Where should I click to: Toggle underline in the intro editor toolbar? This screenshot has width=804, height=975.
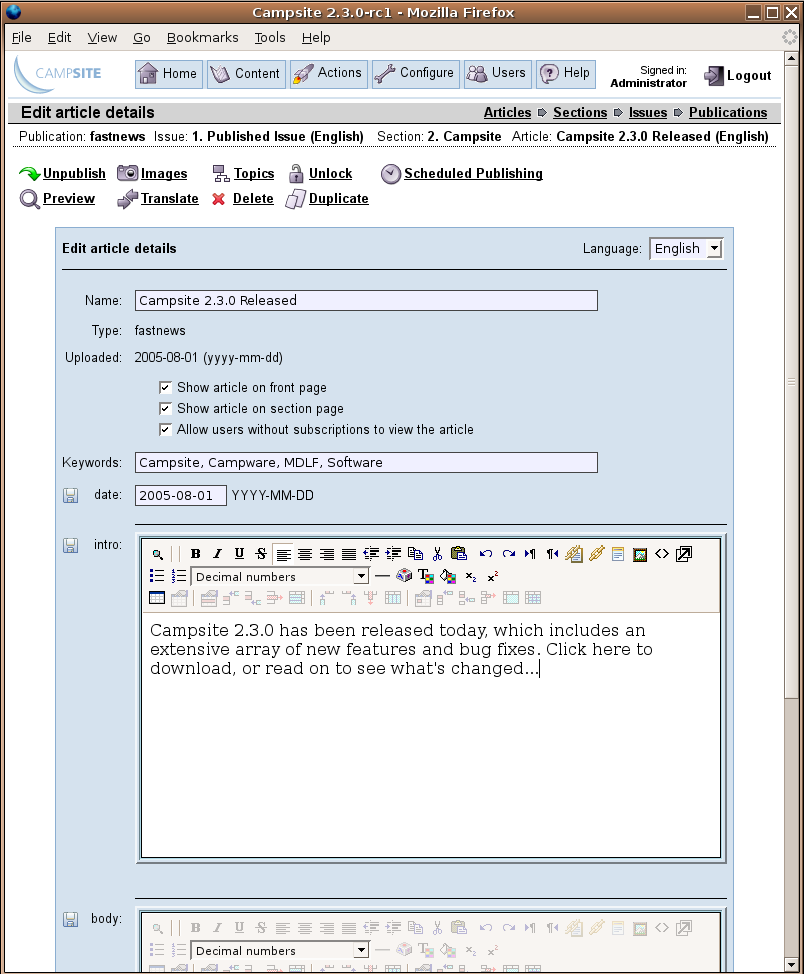pos(239,553)
